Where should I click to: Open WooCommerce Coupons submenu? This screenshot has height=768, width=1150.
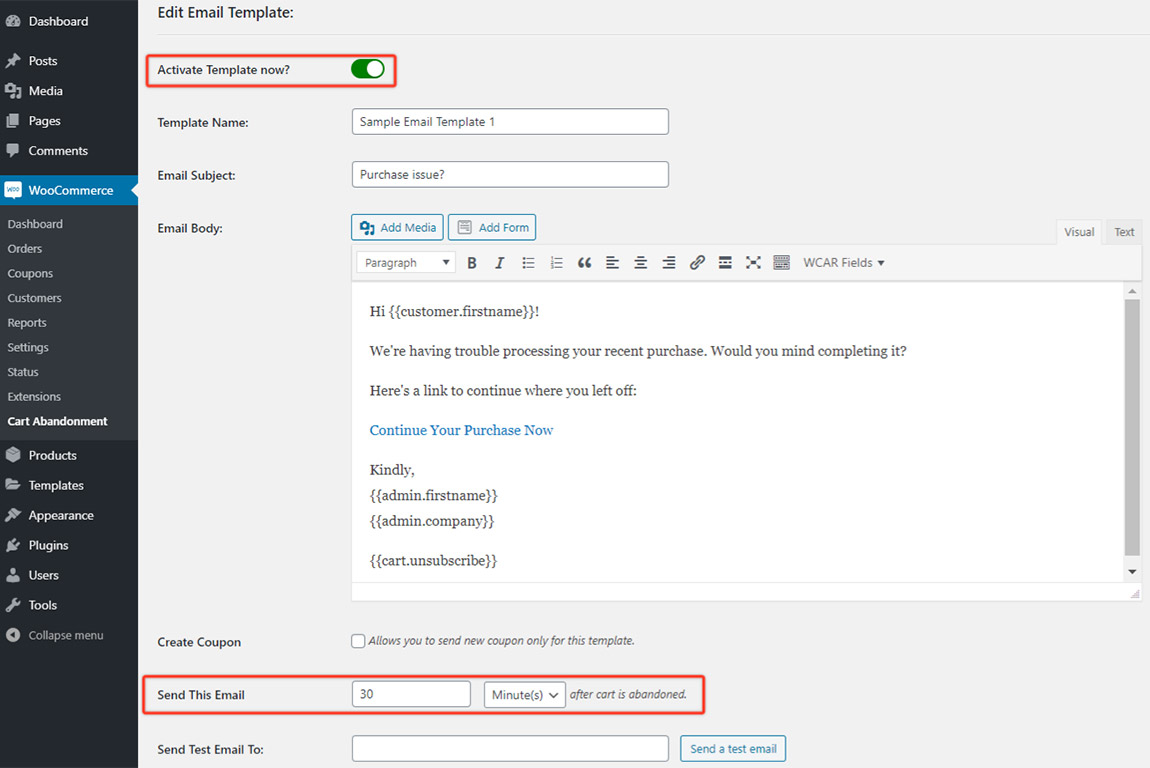point(30,274)
